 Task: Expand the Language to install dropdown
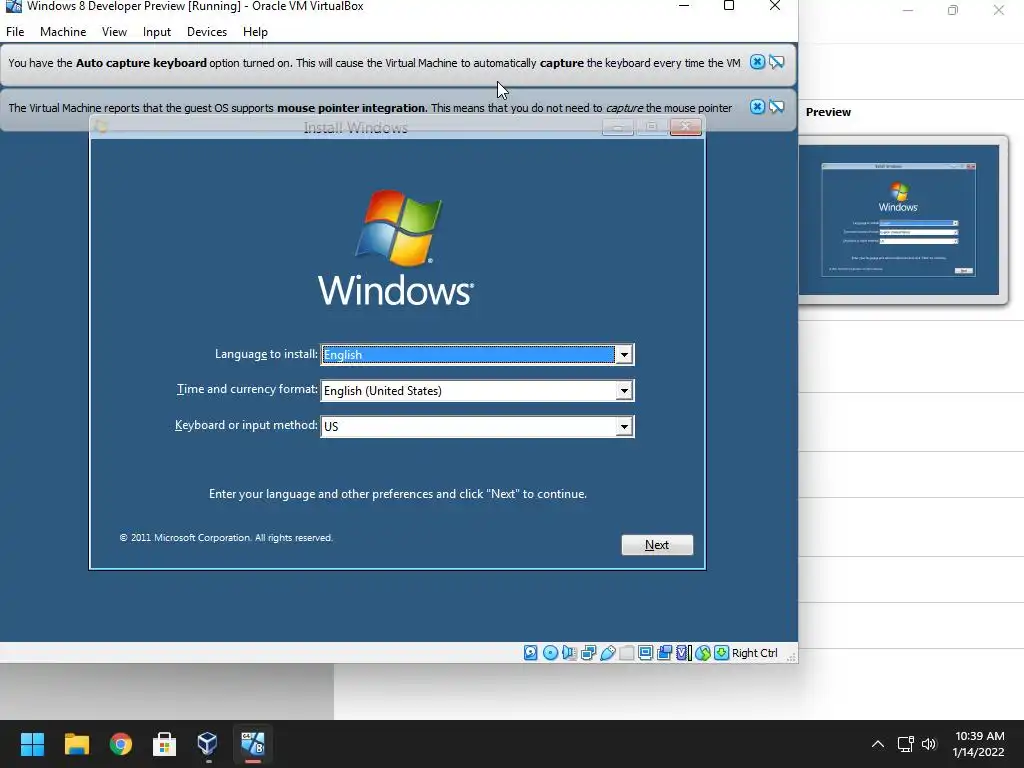[x=624, y=355]
